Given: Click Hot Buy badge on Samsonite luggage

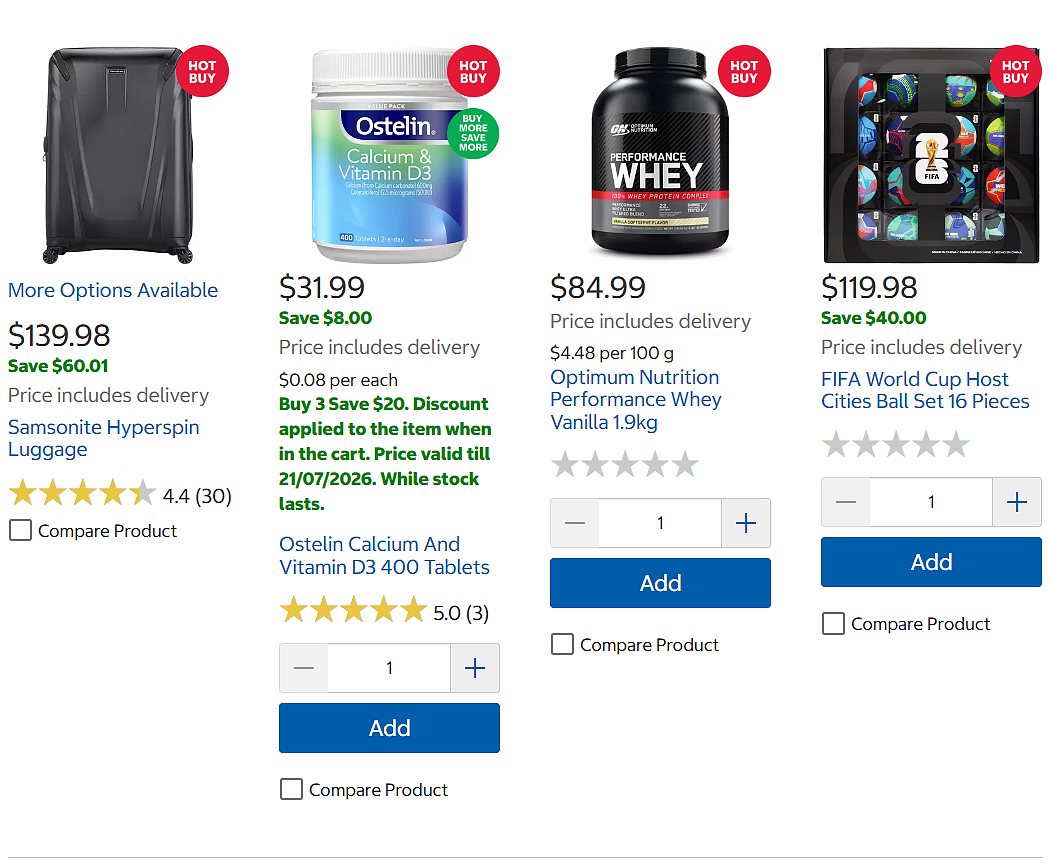Looking at the screenshot, I should pos(202,71).
